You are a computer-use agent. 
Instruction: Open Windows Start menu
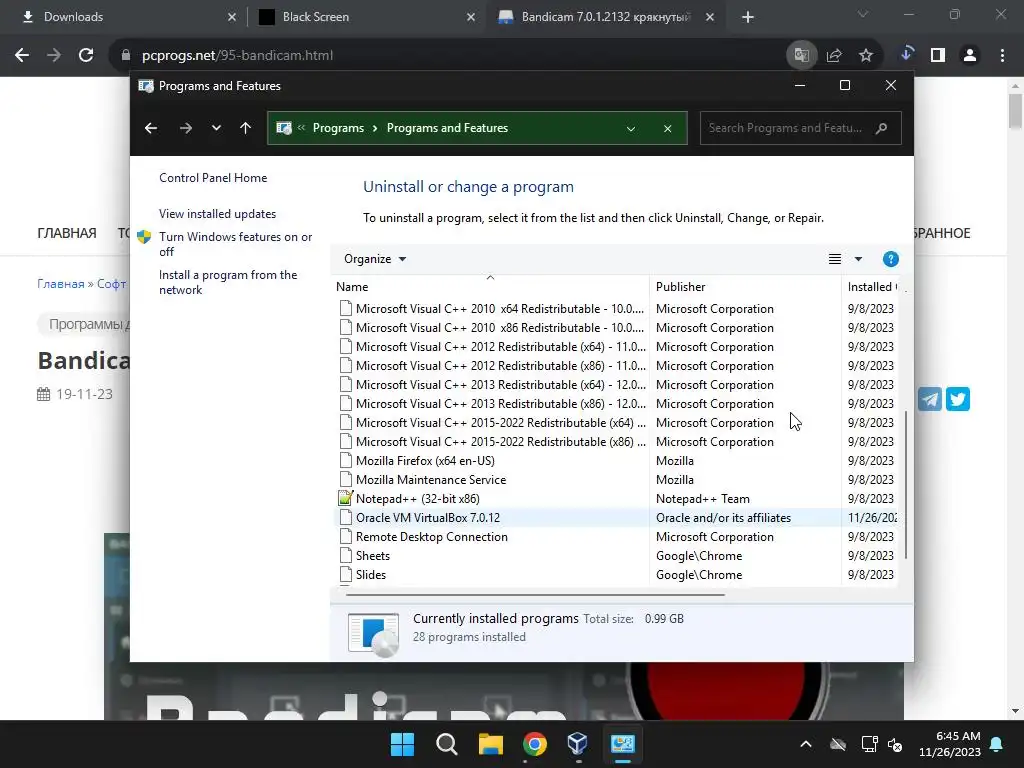coord(402,744)
